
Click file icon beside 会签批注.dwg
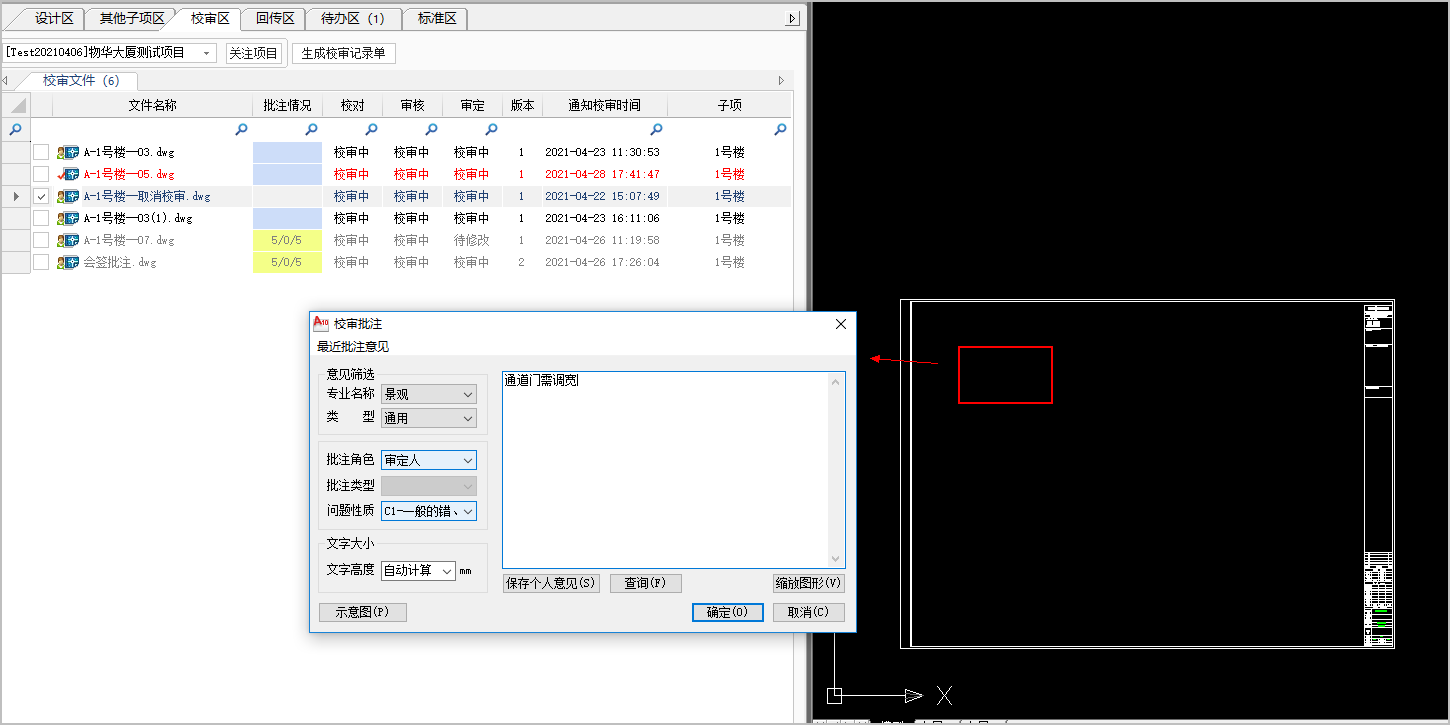tap(68, 263)
